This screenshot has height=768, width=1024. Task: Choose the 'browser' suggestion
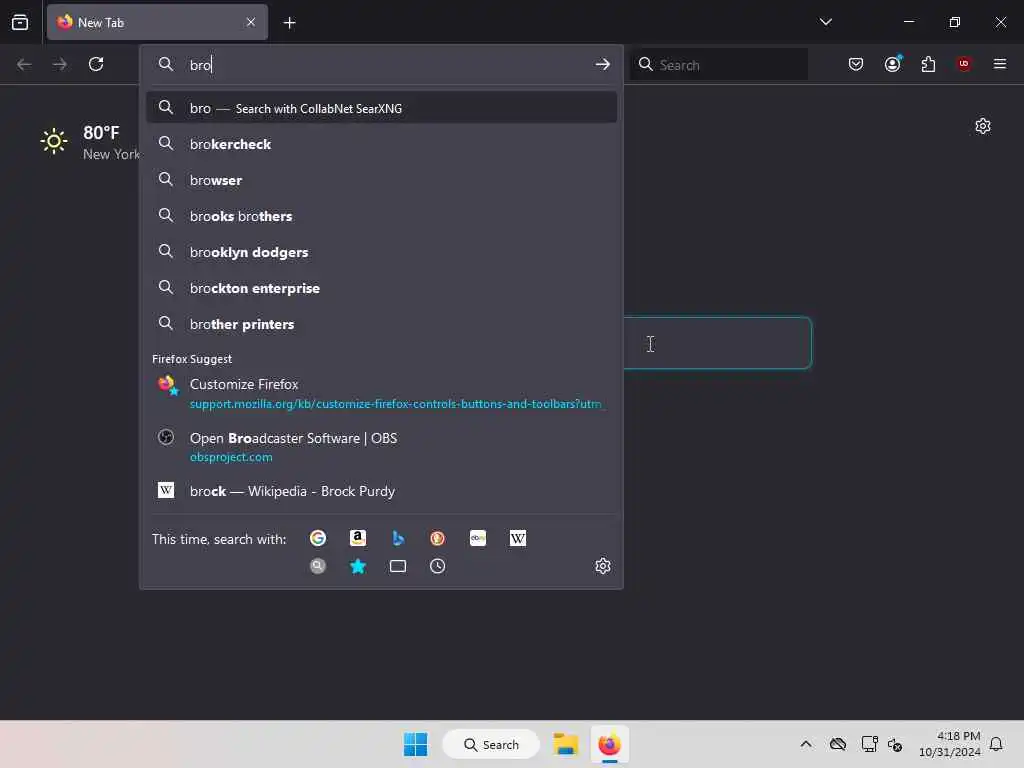(381, 180)
